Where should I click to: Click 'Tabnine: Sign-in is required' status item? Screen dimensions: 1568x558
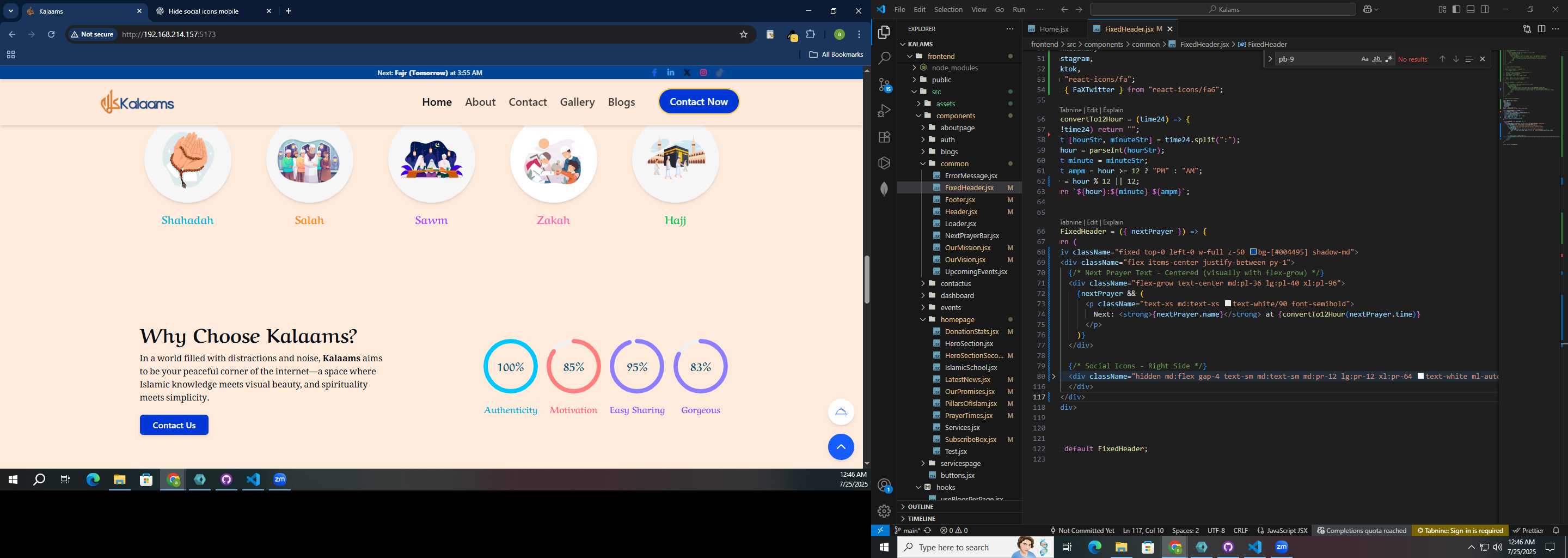pyautogui.click(x=1460, y=531)
